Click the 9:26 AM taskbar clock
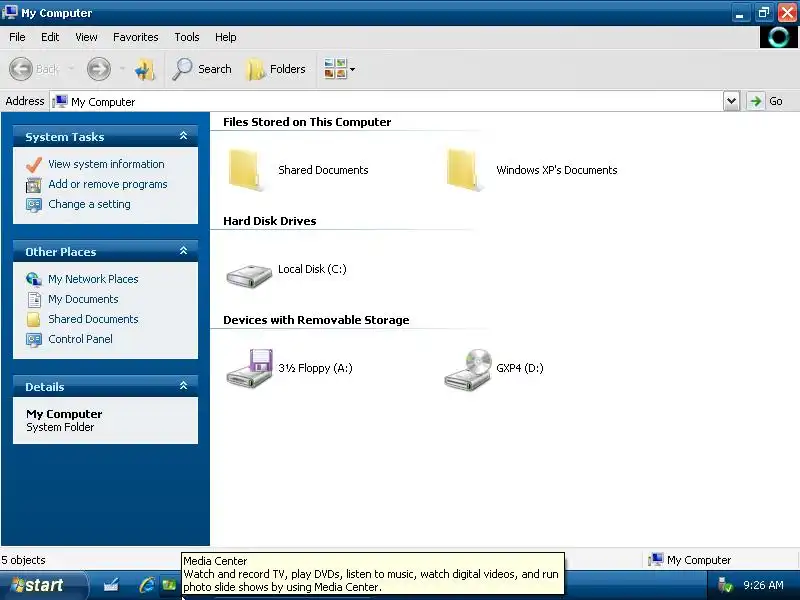The image size is (800, 600). pos(763,585)
